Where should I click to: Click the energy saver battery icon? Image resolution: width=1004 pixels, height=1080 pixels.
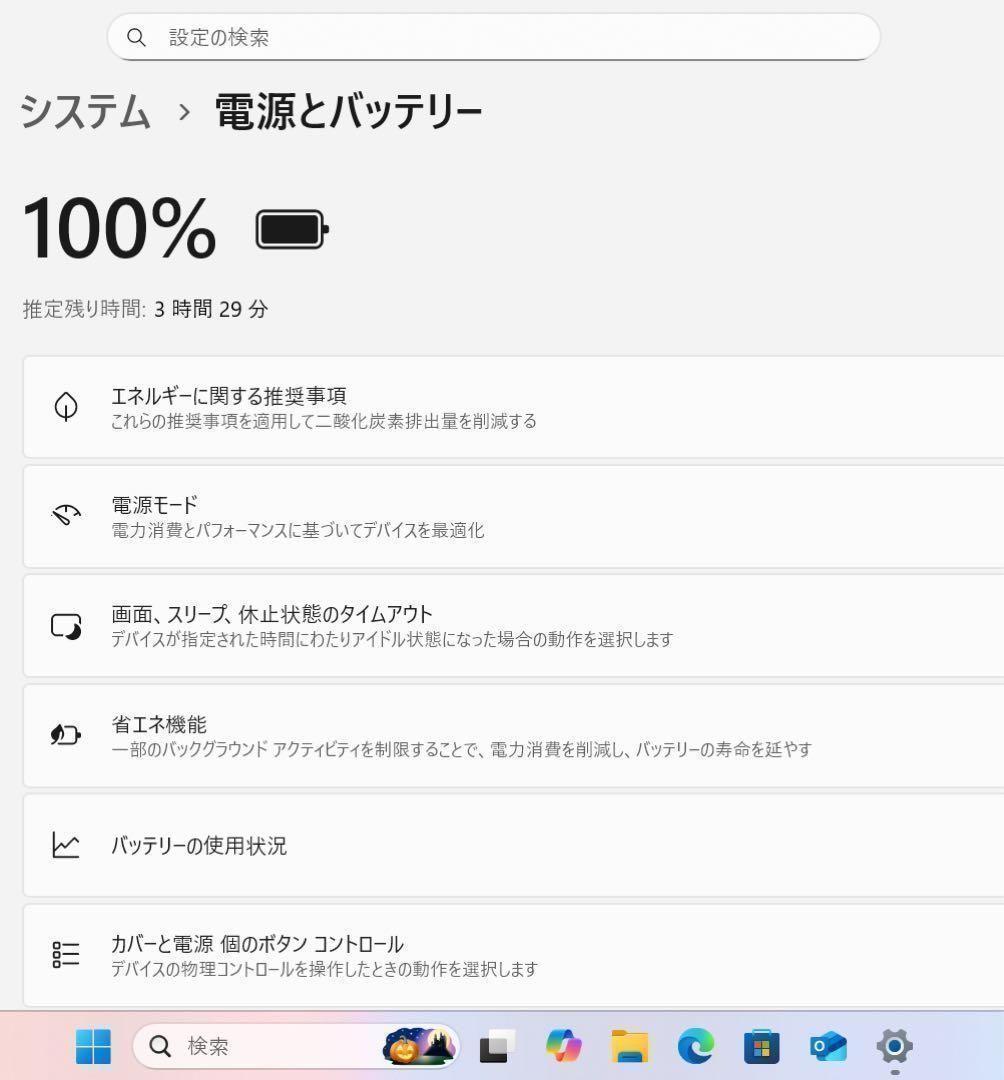pos(66,736)
